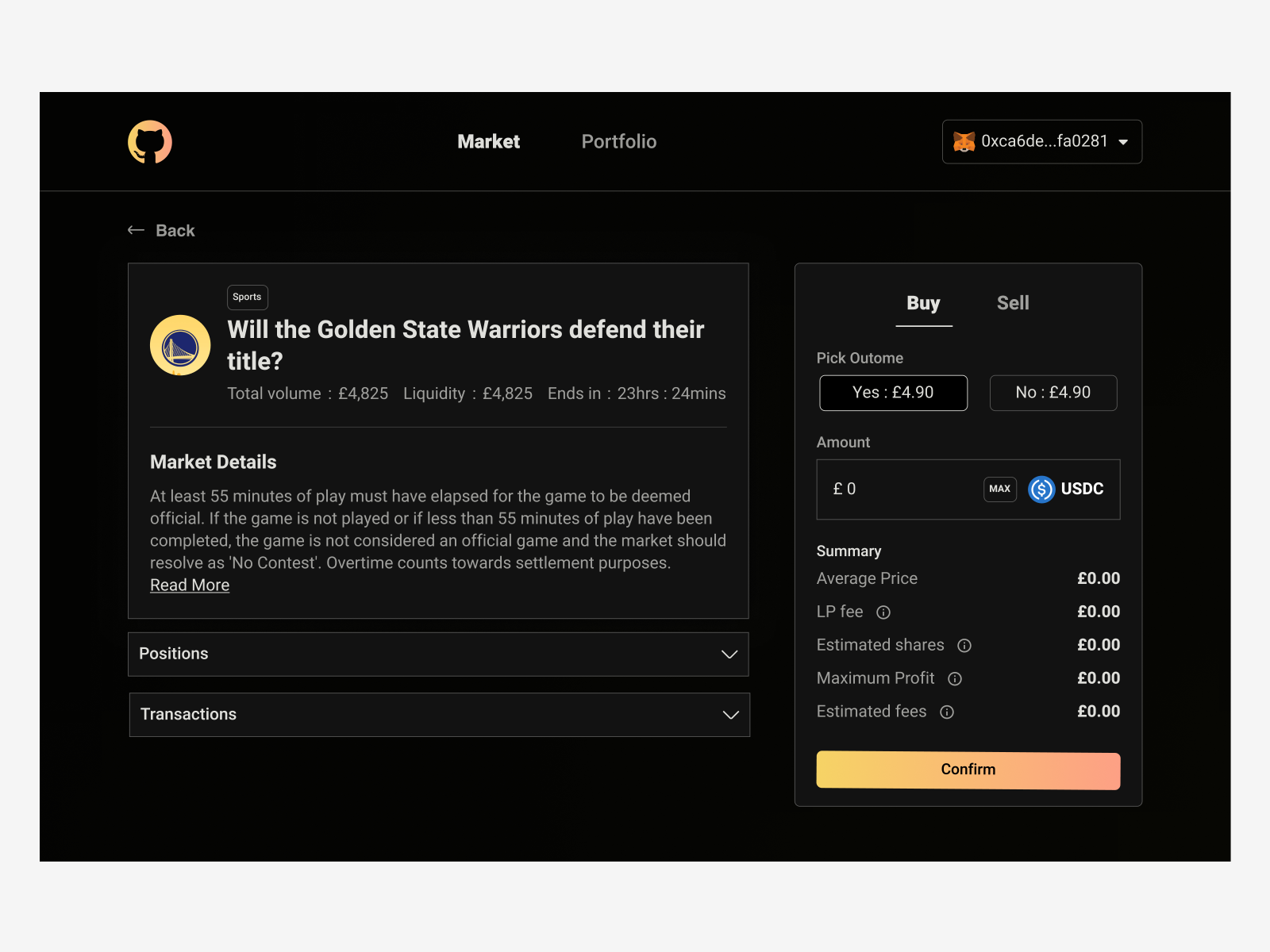
Task: Click the USDC coin icon
Action: [1041, 489]
